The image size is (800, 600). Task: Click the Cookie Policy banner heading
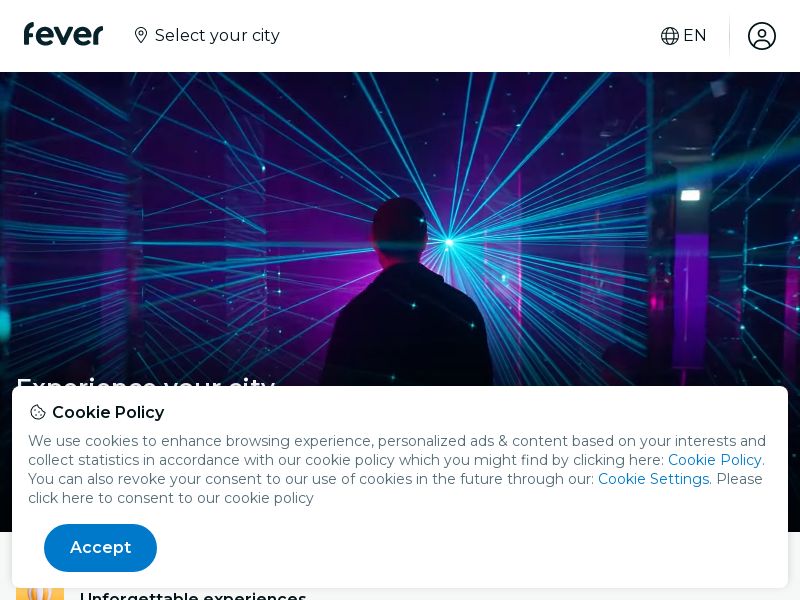(108, 413)
